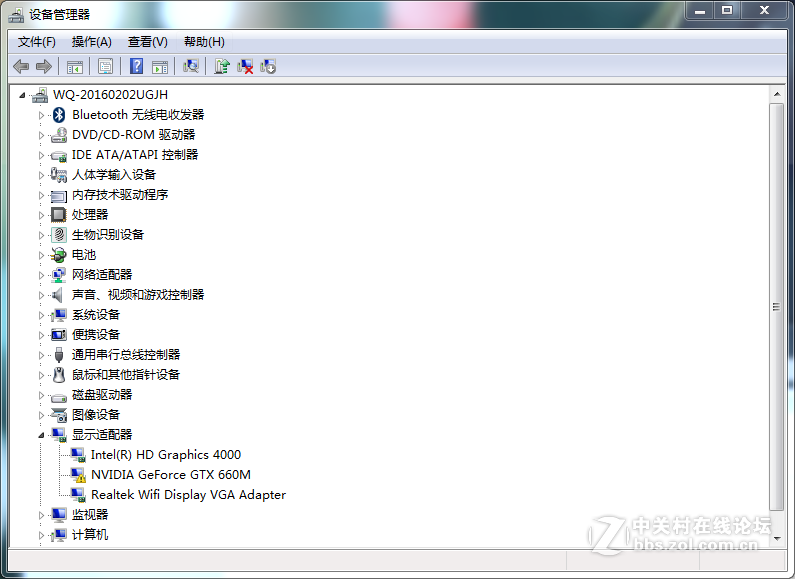This screenshot has height=579, width=795.
Task: Click the scrollbar down arrow
Action: click(776, 538)
